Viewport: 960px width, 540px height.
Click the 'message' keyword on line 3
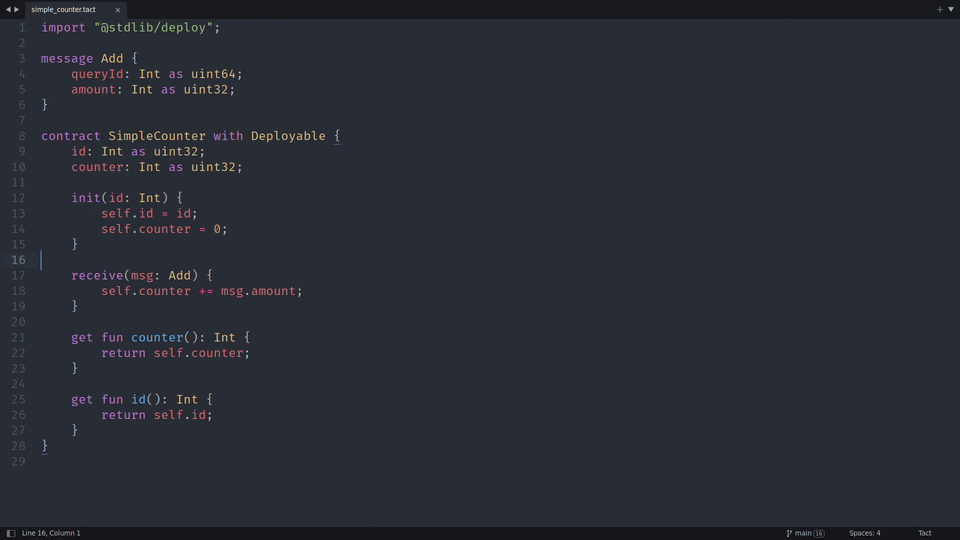coord(67,59)
